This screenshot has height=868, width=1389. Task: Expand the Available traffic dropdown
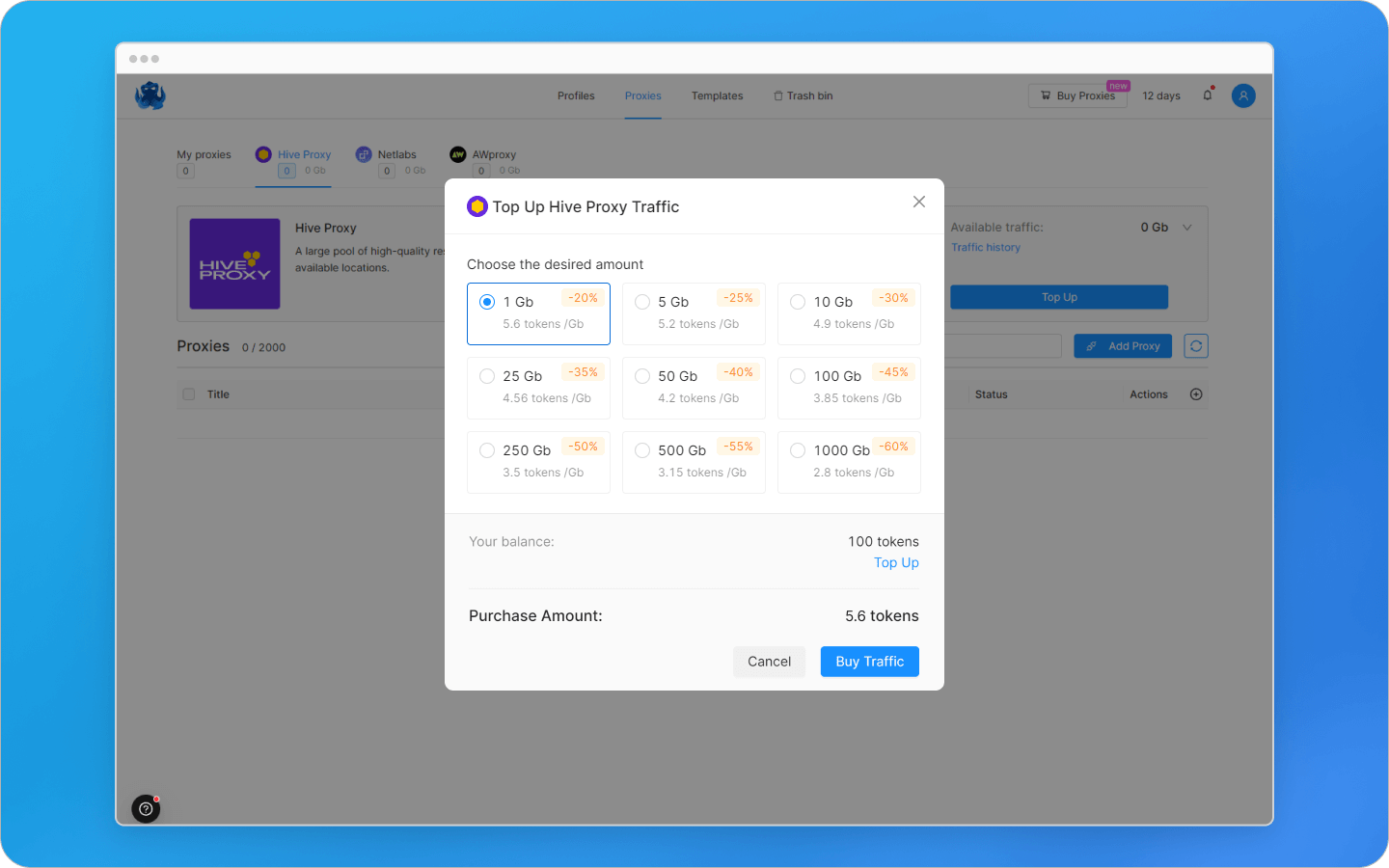pos(1186,228)
